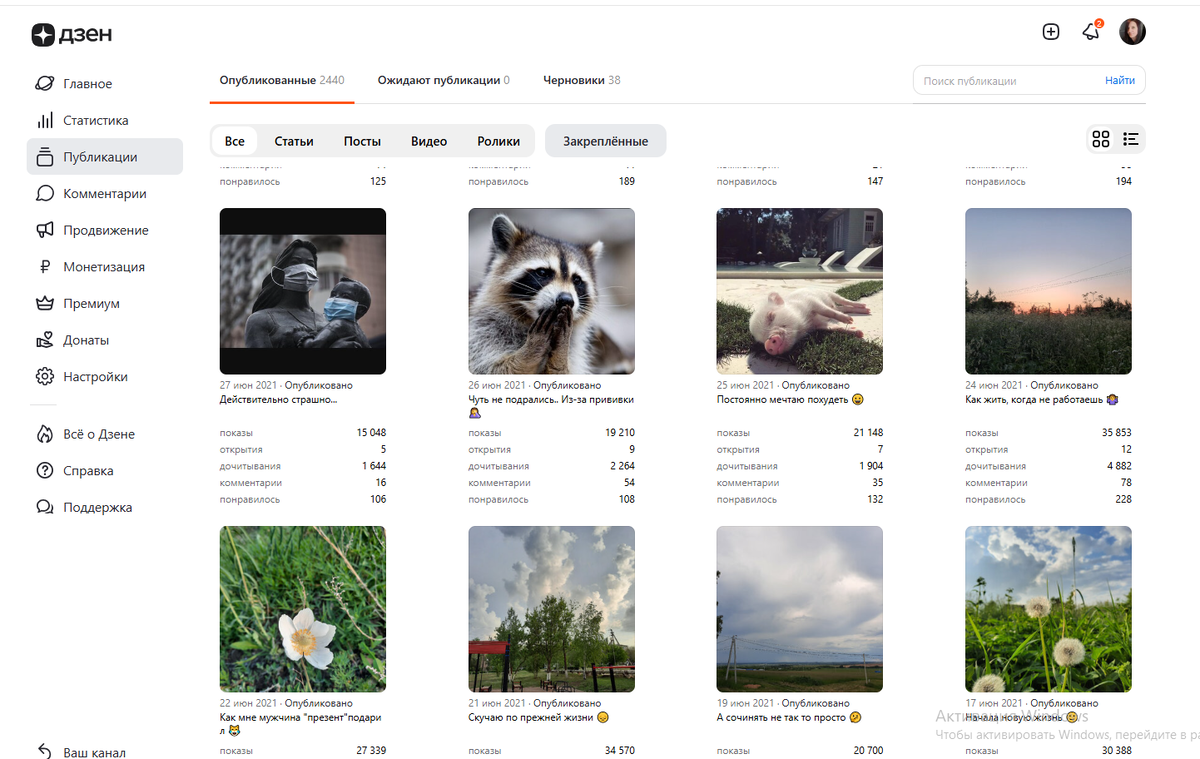The image size is (1200, 759).
Task: Click the Главное planet icon
Action: click(x=44, y=84)
